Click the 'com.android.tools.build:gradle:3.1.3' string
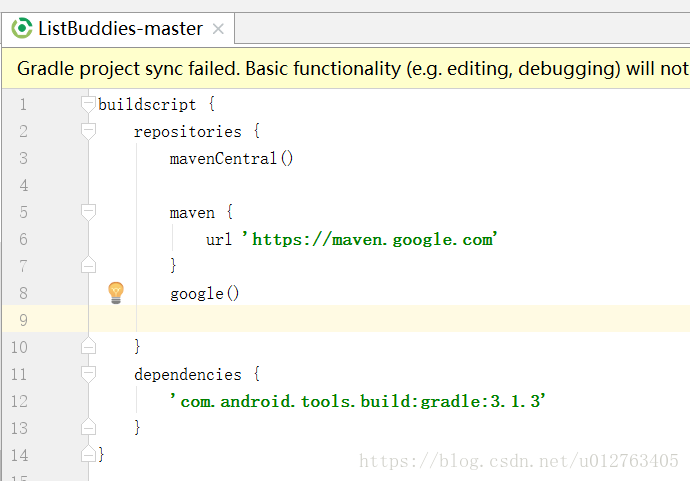The height and width of the screenshot is (481, 690). (358, 401)
